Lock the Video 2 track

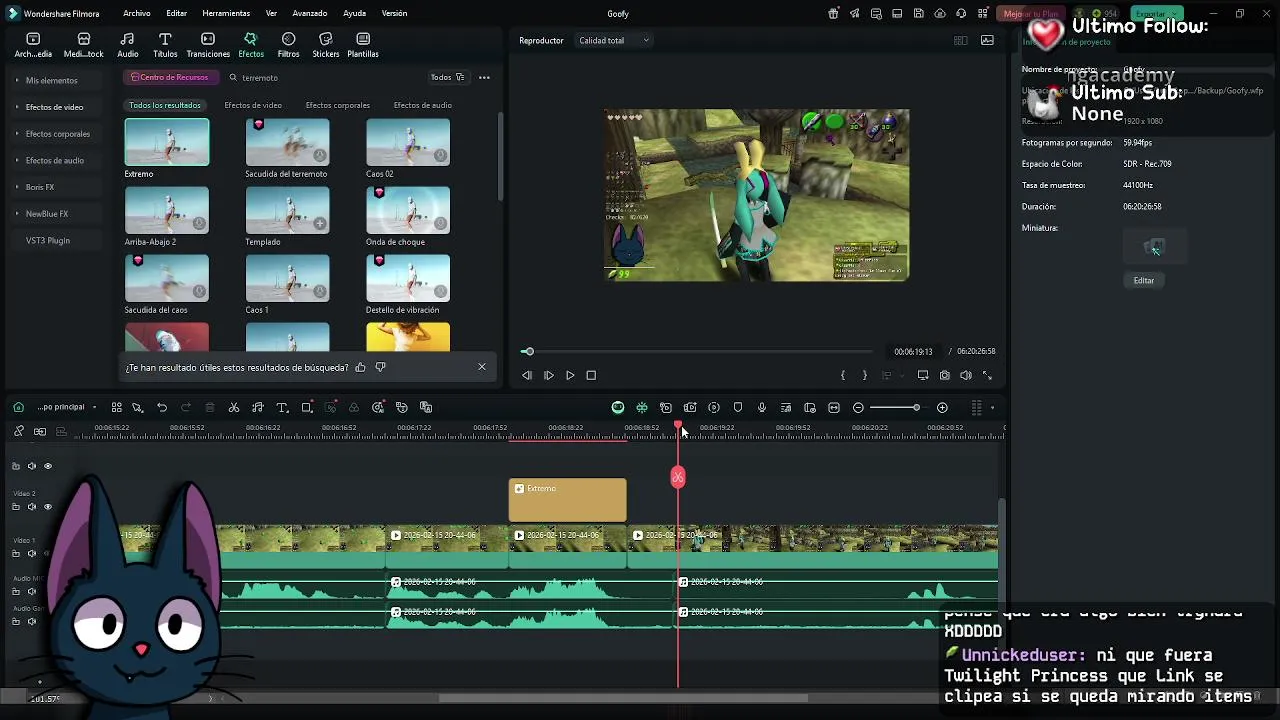click(15, 507)
